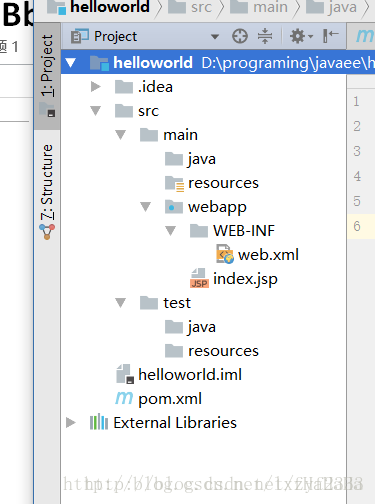This screenshot has width=375, height=504.
Task: Click the Collapse All icon in Project toolbar
Action: [x=265, y=36]
